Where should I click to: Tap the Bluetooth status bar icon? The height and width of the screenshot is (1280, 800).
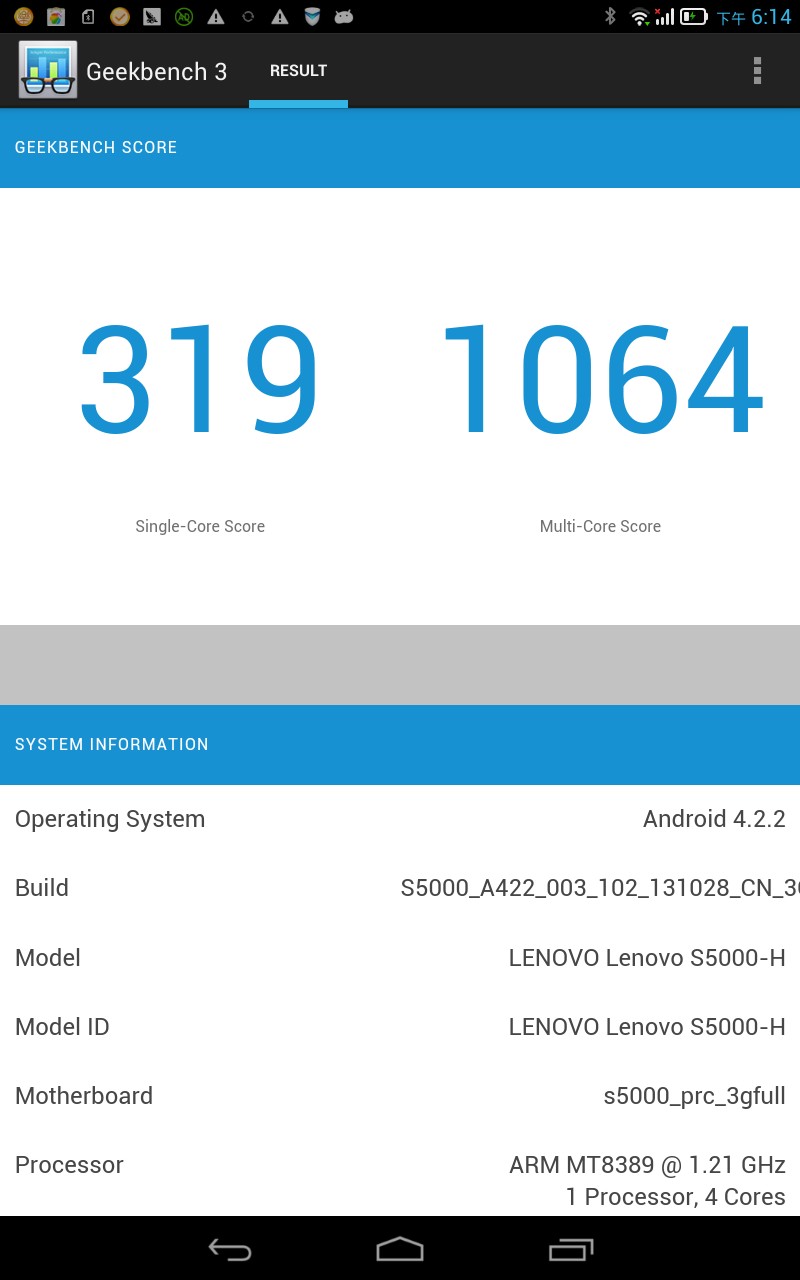(610, 16)
